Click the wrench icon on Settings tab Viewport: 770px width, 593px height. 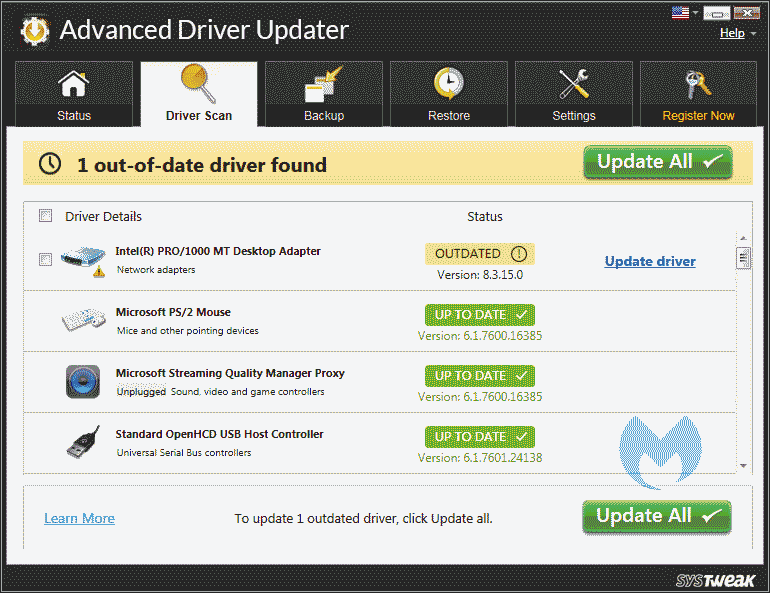(574, 83)
